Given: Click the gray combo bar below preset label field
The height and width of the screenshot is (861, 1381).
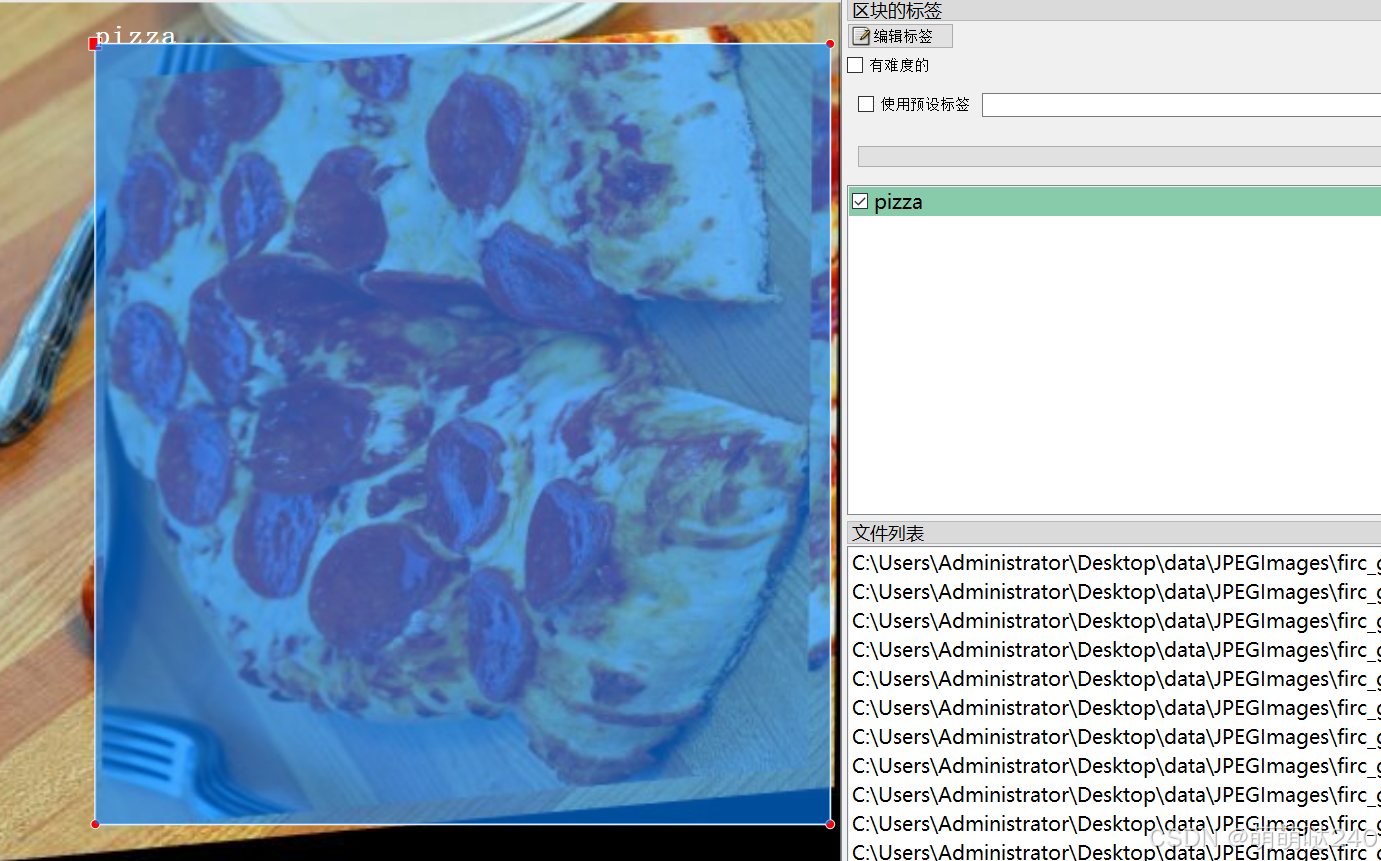Looking at the screenshot, I should (1118, 156).
